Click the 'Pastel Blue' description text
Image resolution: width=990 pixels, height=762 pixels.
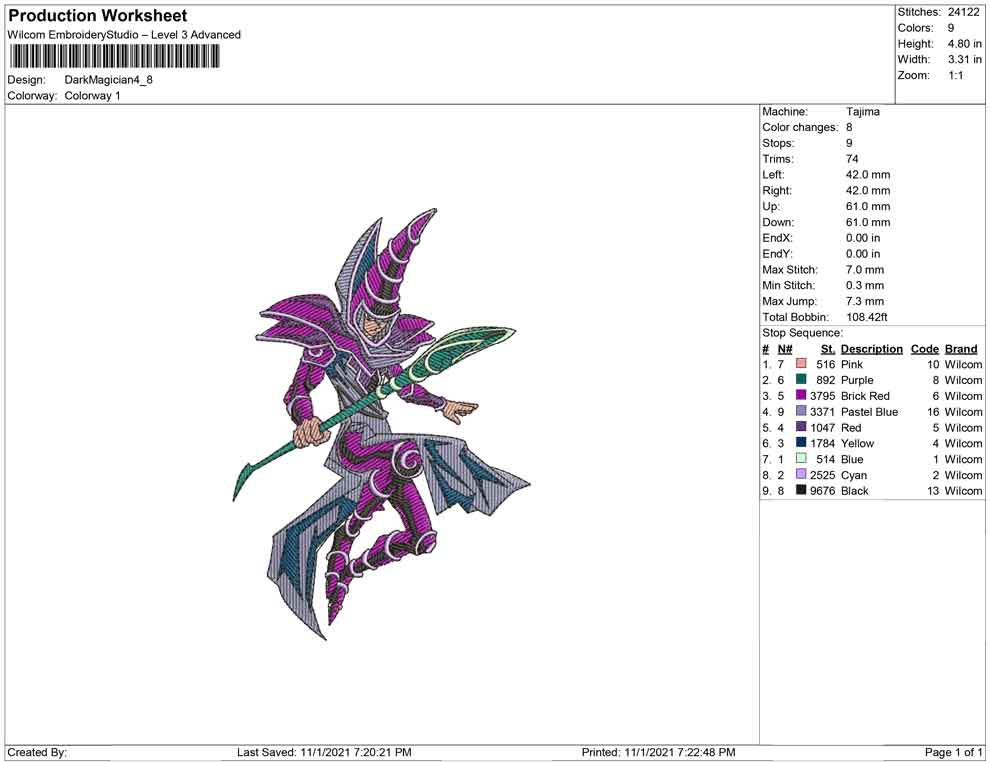coord(869,412)
